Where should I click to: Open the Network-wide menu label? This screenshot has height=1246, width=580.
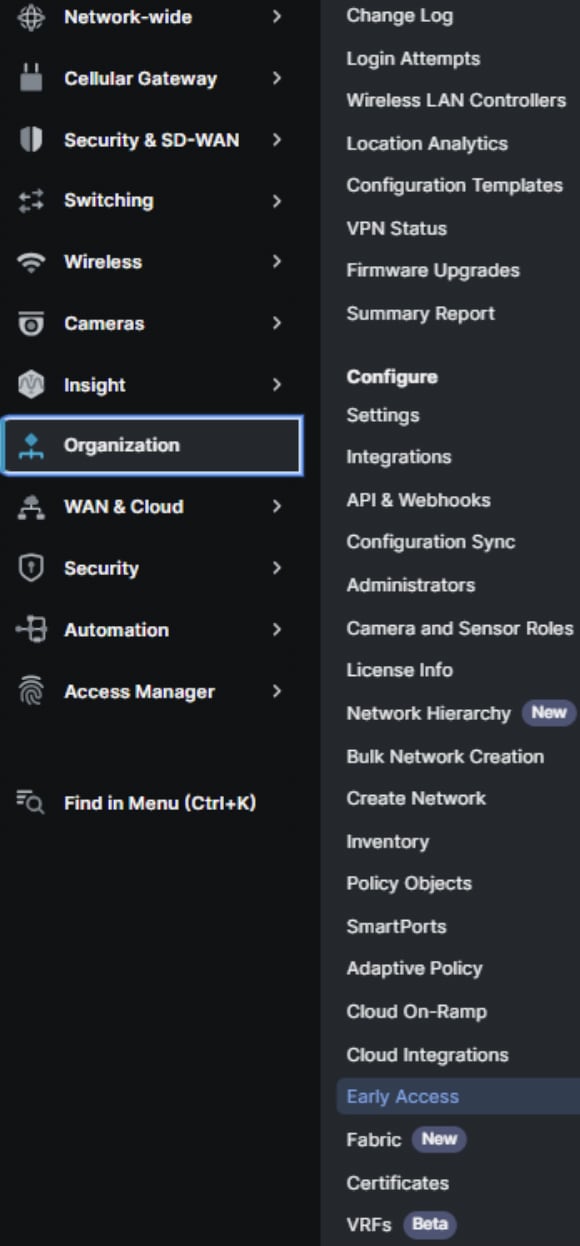pyautogui.click(x=127, y=17)
